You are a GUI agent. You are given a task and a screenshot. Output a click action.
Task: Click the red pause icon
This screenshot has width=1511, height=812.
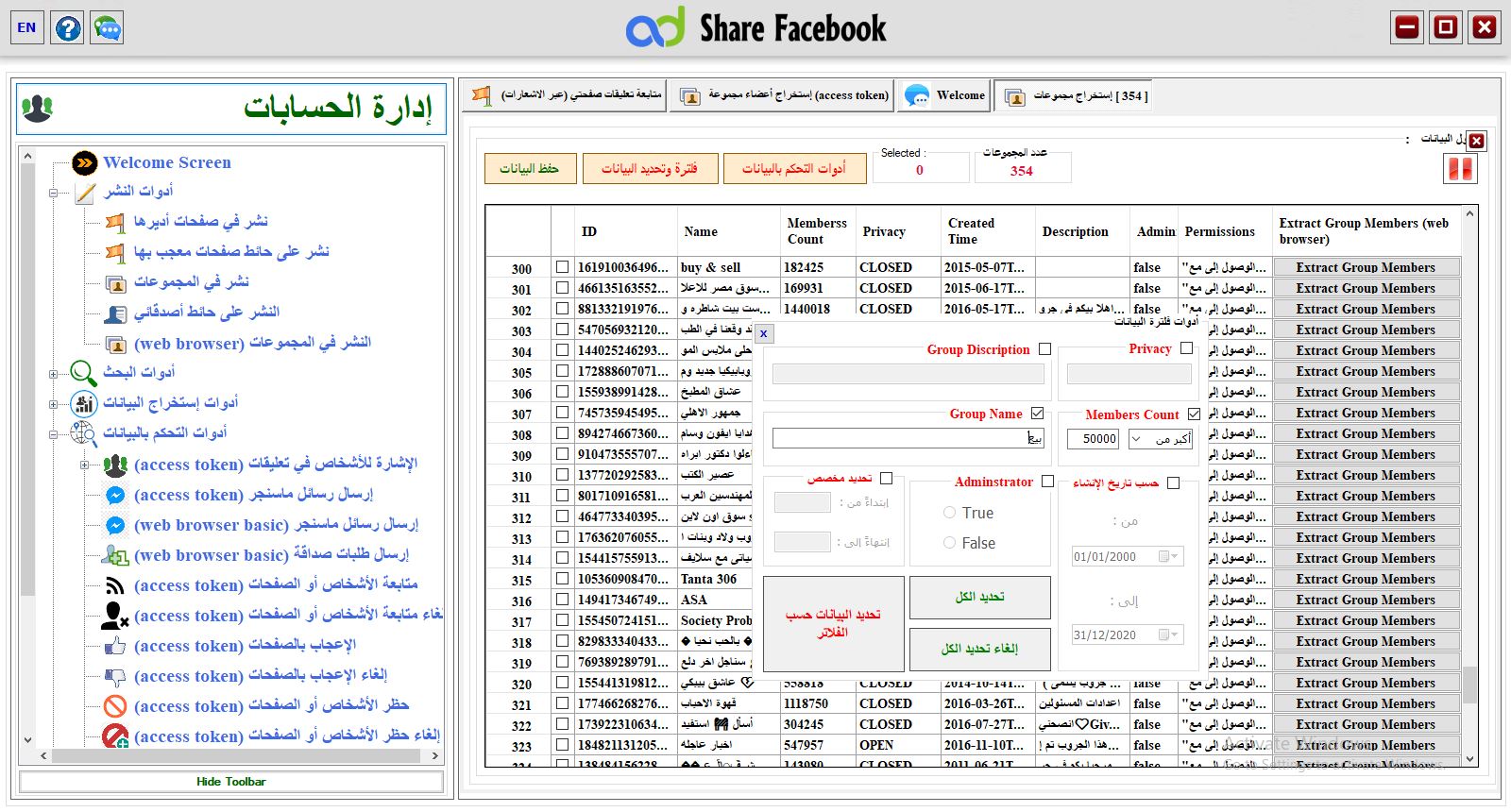1460,169
